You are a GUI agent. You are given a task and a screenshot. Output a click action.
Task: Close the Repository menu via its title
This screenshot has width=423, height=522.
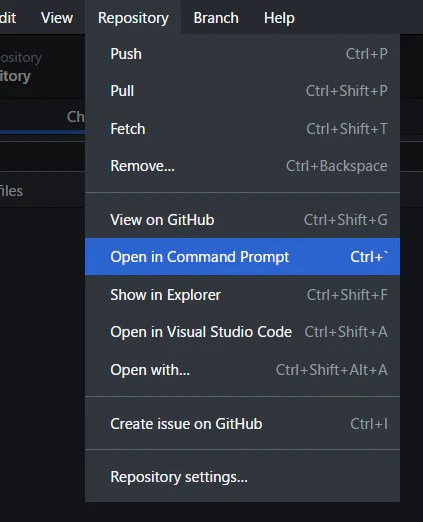coord(133,18)
